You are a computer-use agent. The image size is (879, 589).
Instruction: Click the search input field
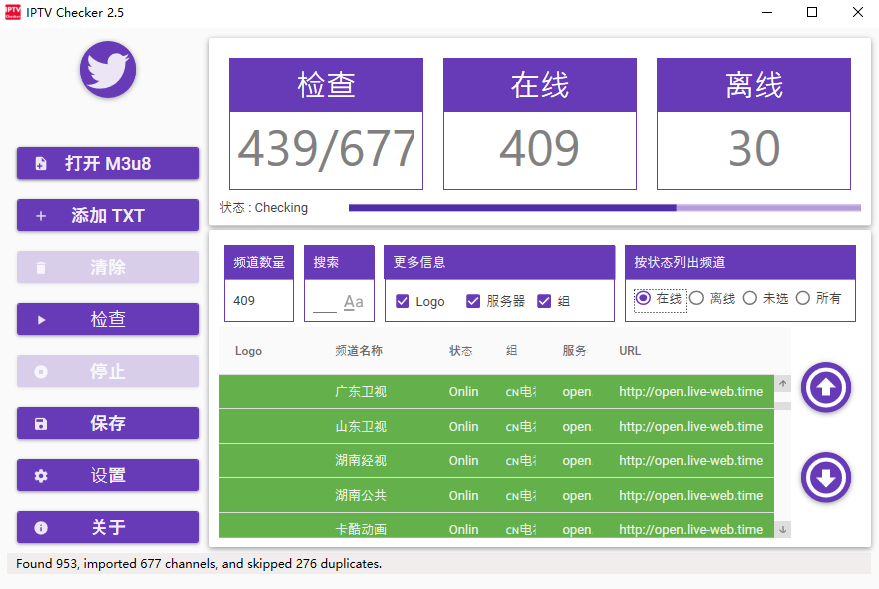click(325, 303)
